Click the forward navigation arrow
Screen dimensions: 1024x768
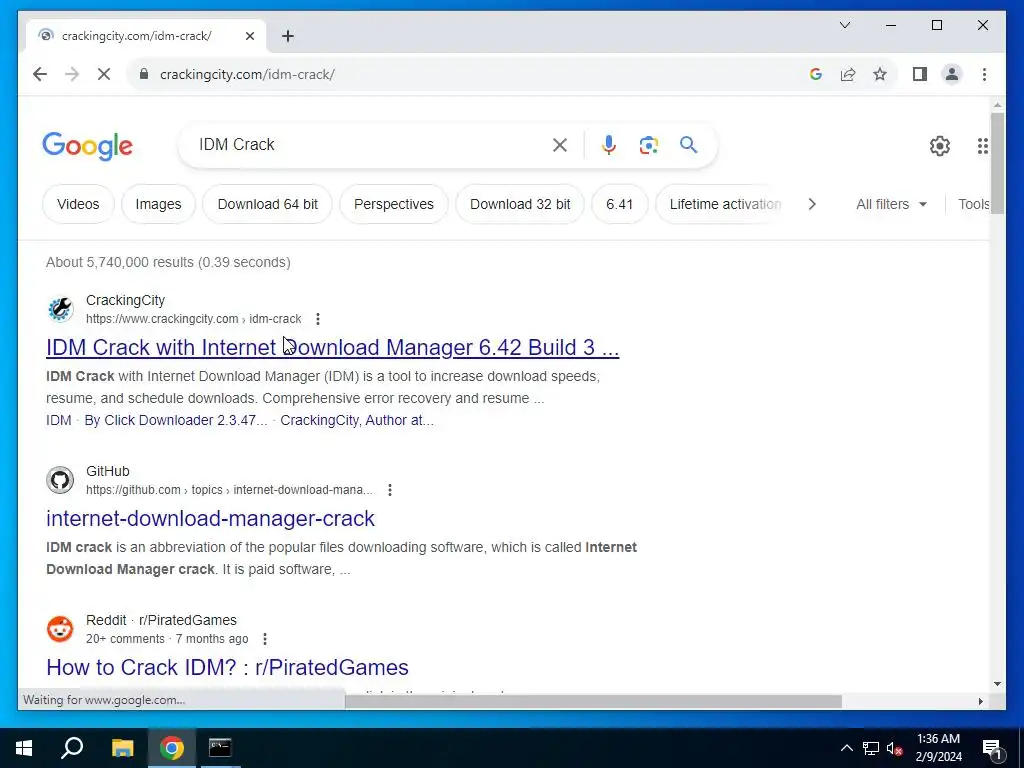tap(72, 74)
